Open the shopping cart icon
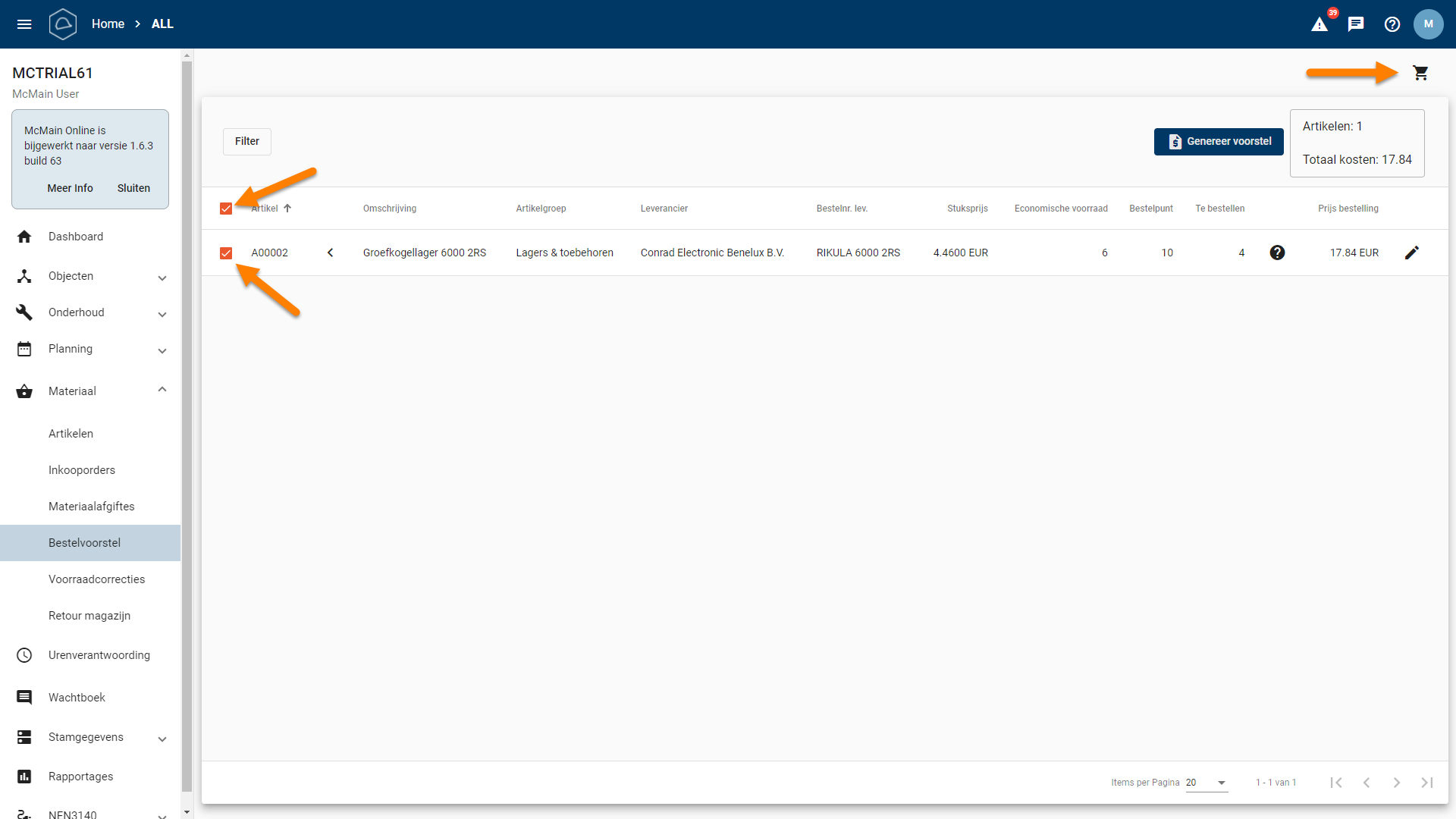This screenshot has height=819, width=1456. pos(1420,73)
